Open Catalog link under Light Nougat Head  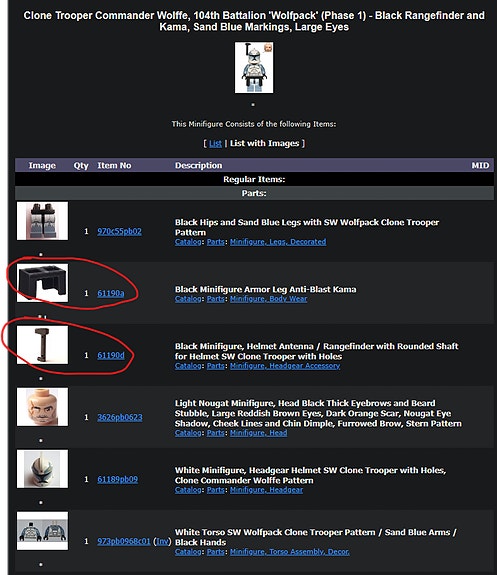pos(188,433)
